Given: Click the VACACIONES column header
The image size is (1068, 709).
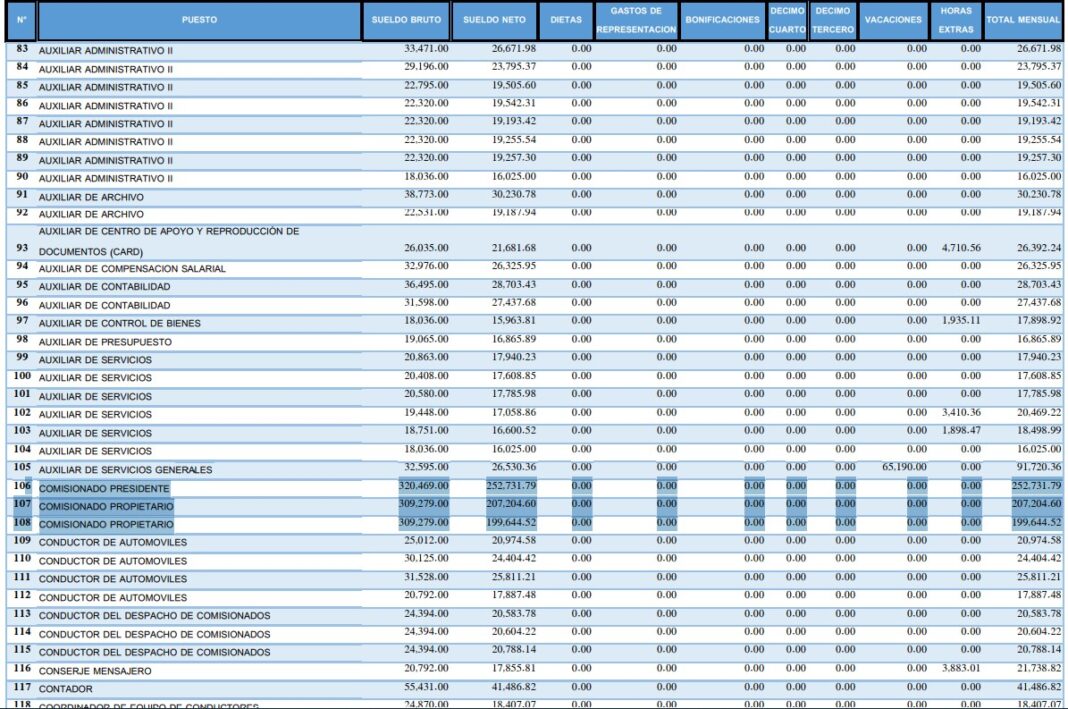Looking at the screenshot, I should tap(893, 21).
